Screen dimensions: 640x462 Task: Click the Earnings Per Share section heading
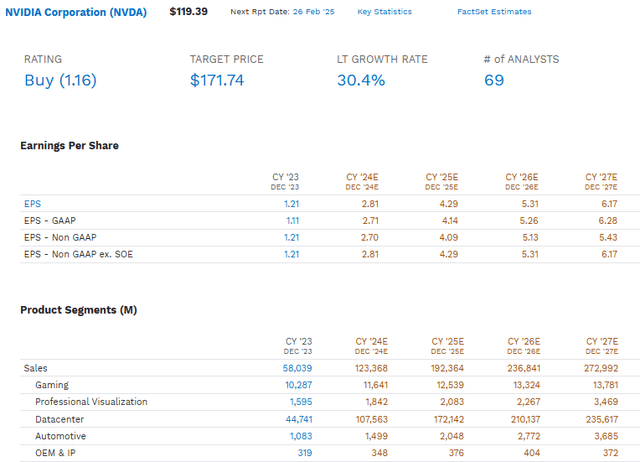click(x=69, y=146)
